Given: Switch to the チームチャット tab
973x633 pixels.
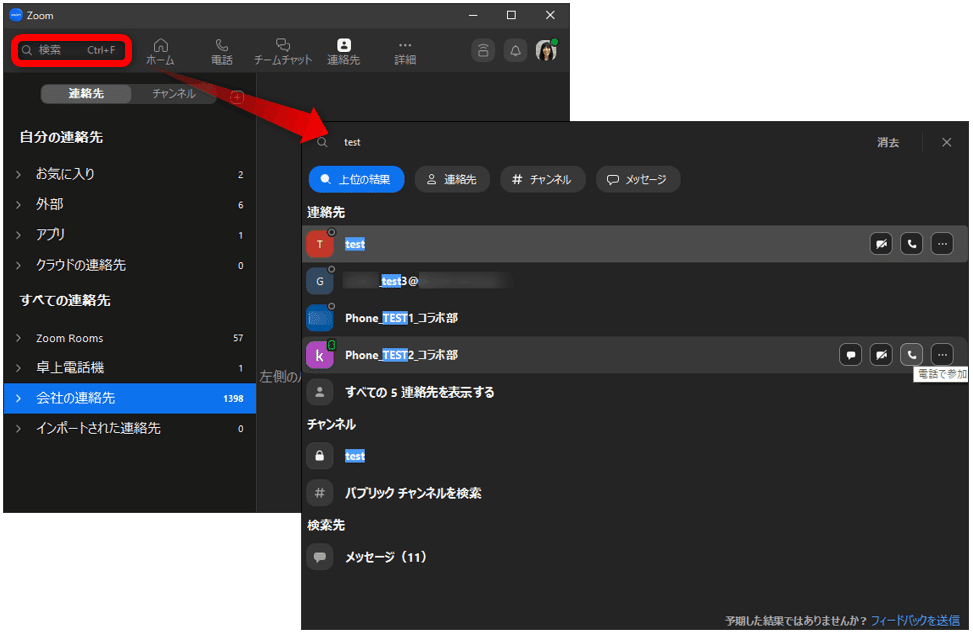Looking at the screenshot, I should pos(282,52).
